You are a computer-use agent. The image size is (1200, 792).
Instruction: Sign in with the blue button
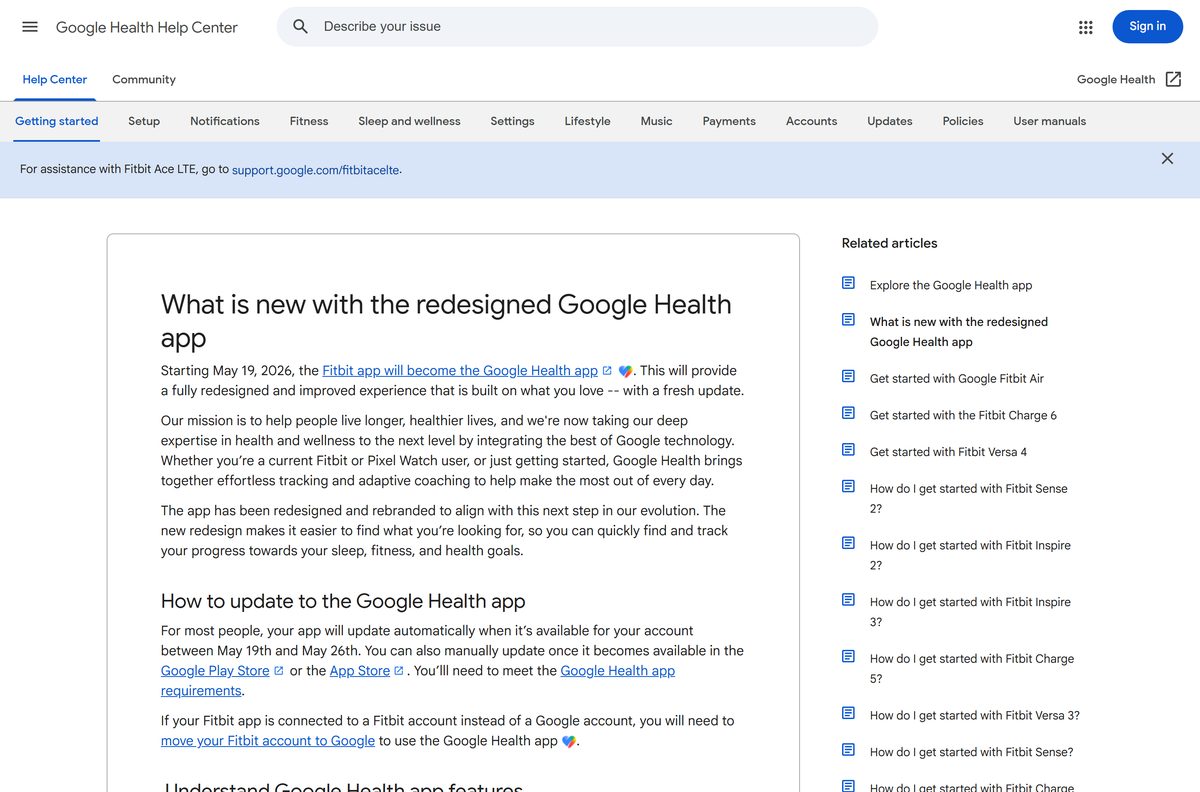tap(1147, 27)
